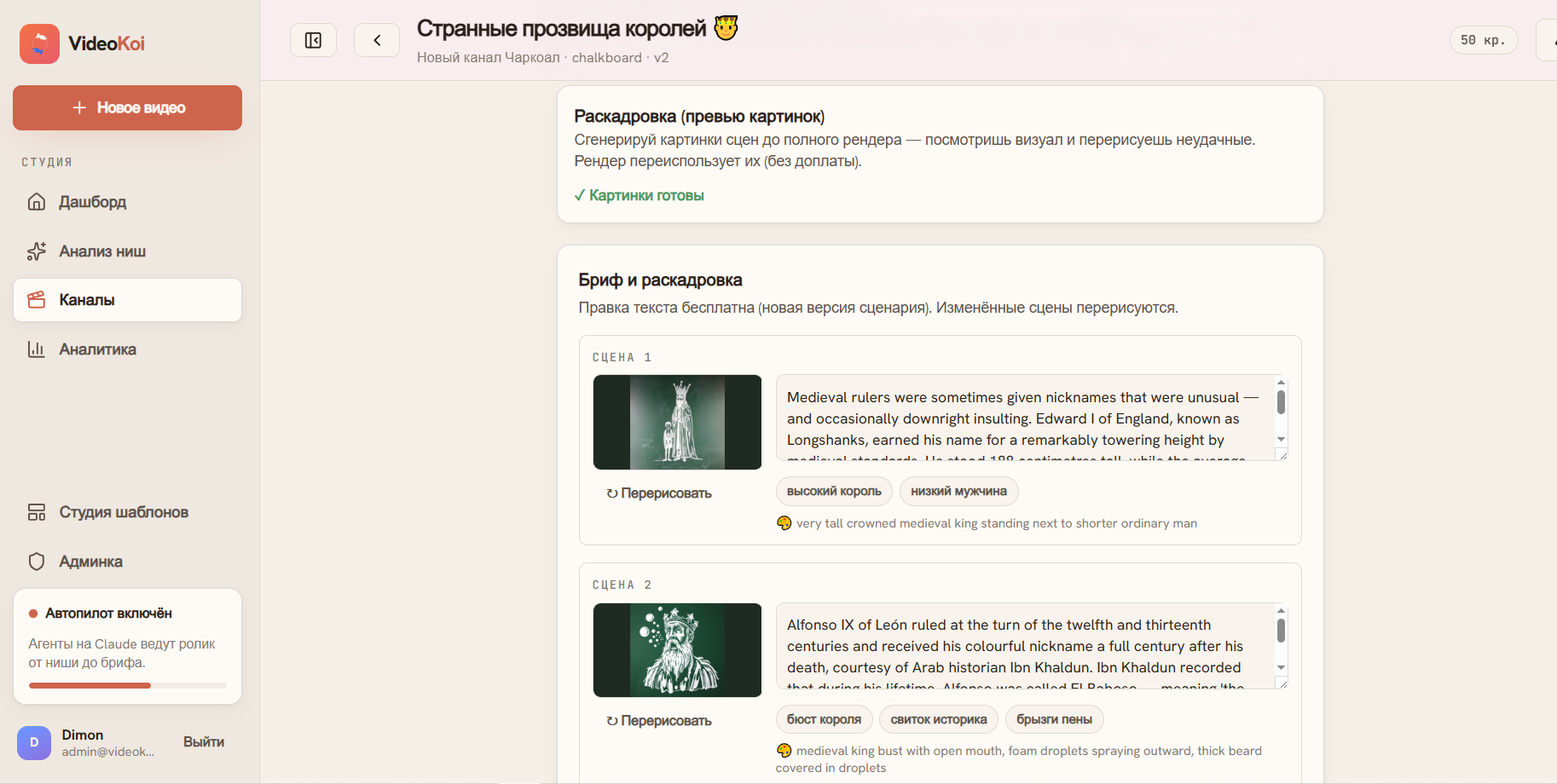Click the Новое видео button
This screenshot has height=784, width=1557.
pyautogui.click(x=127, y=107)
